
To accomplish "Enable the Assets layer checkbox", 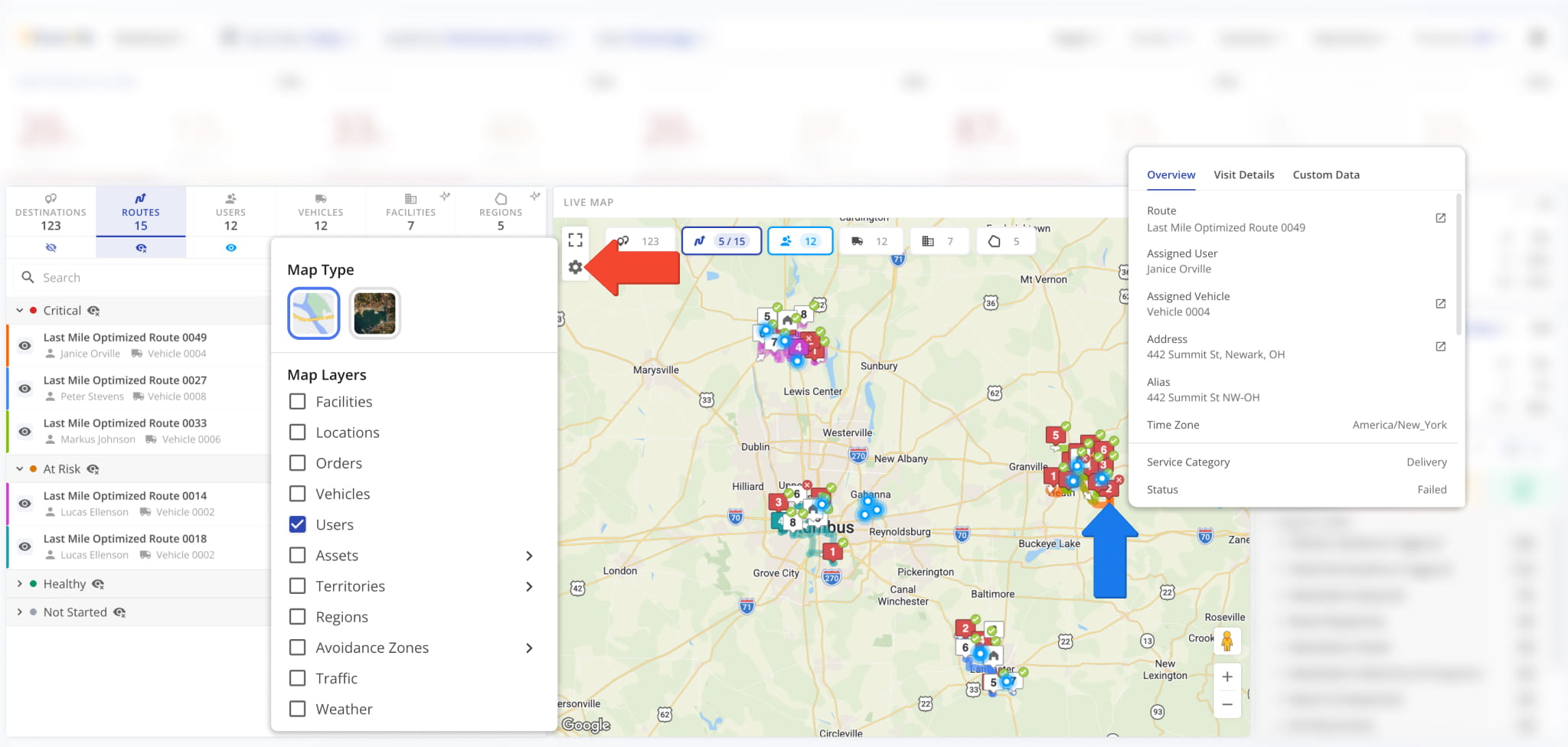I will pos(298,555).
